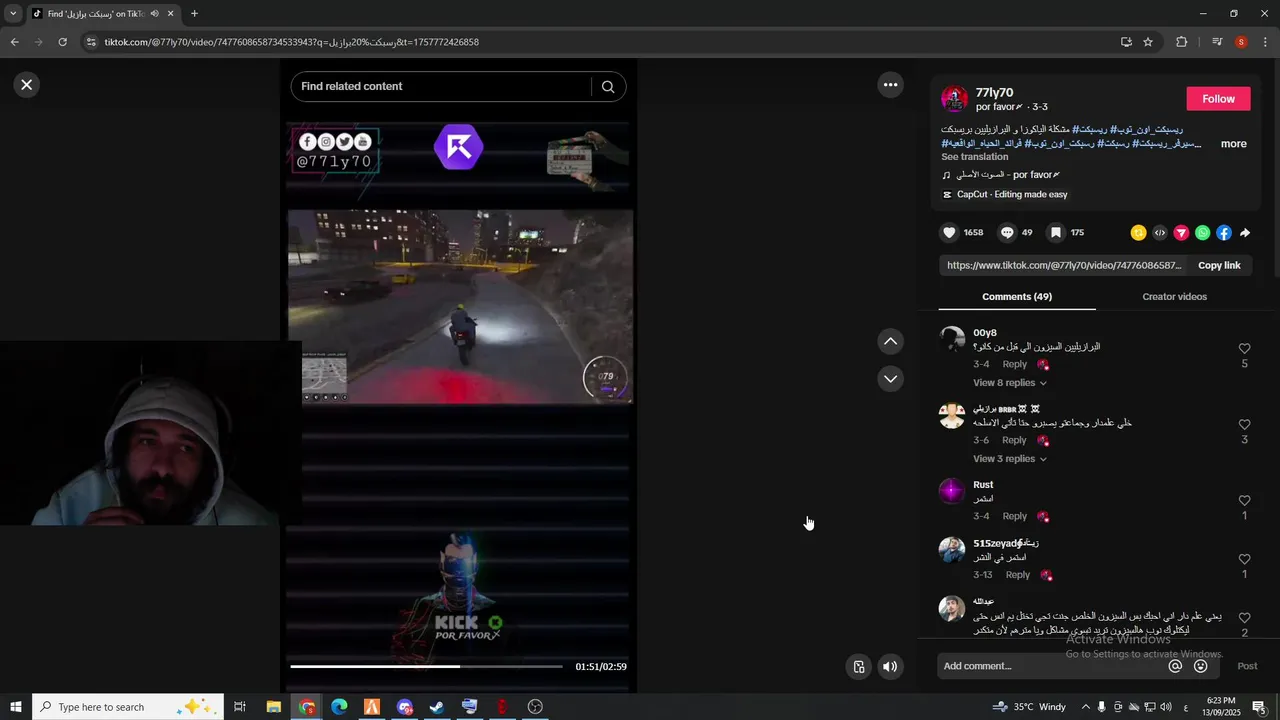Screen dimensions: 1280x720
Task: Click the search magnifier in Find related content
Action: tap(607, 87)
